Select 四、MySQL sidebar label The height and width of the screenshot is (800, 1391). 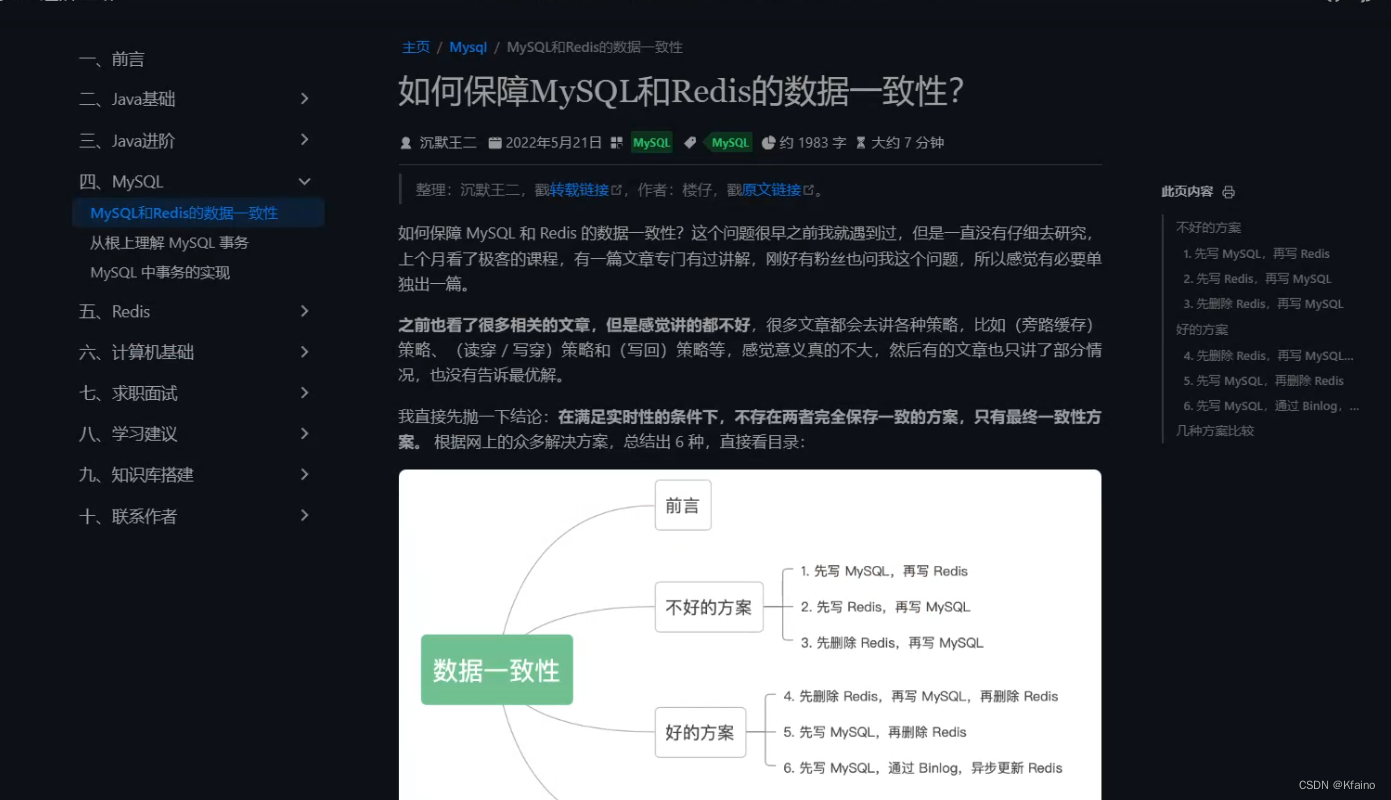coord(121,182)
